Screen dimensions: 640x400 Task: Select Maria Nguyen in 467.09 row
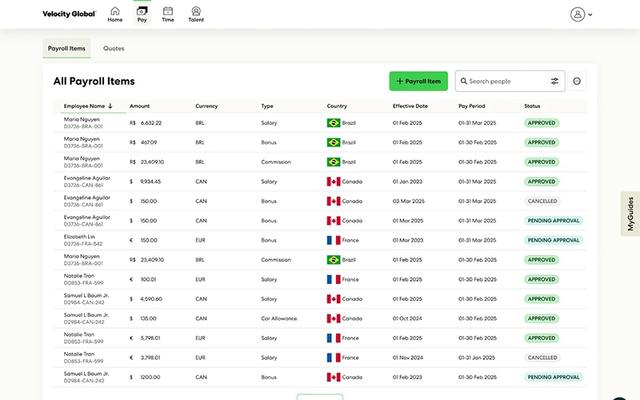pos(82,139)
